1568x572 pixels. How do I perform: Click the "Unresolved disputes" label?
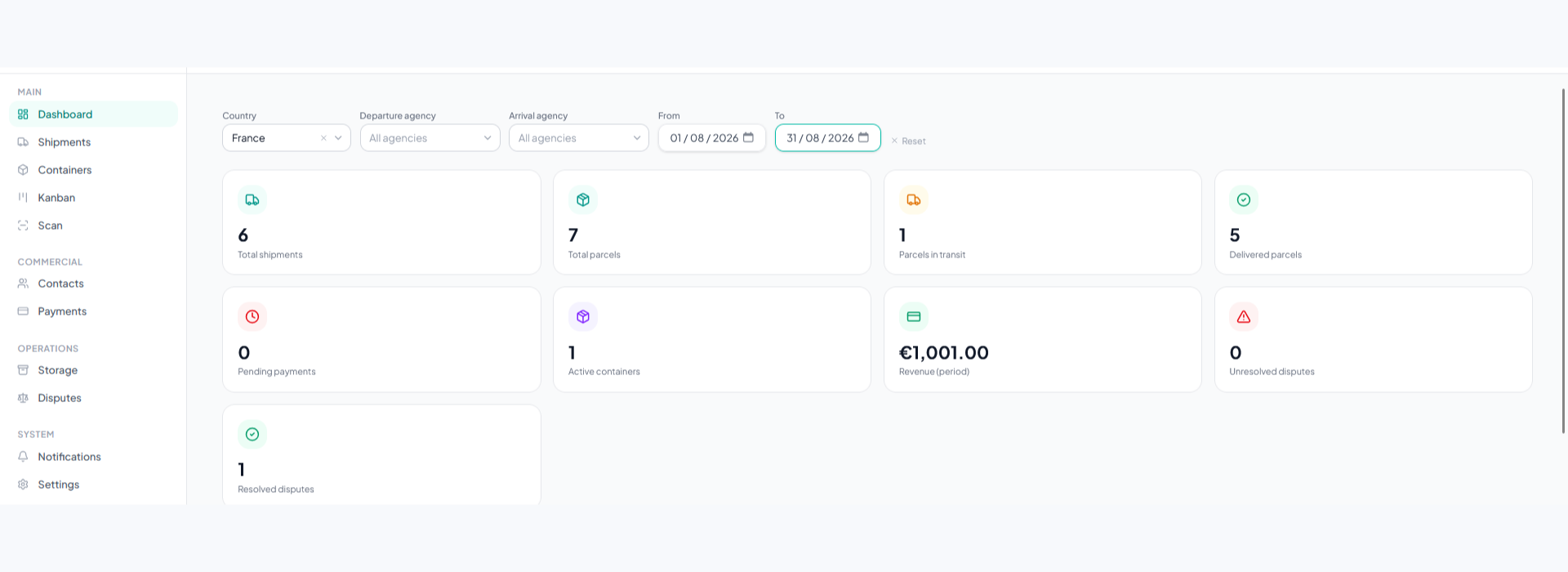pos(1272,372)
